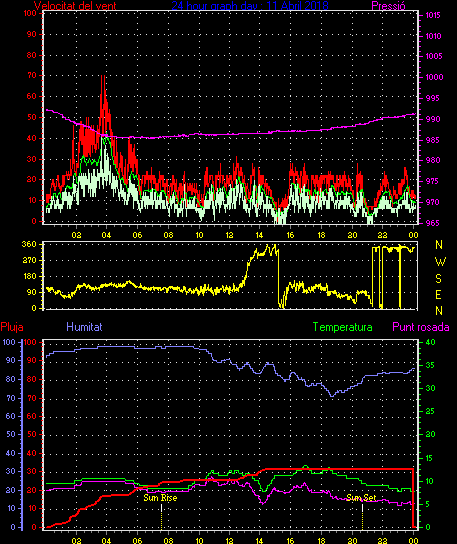Click the 1010 pressure axis value
Screen dimensions: 457x544
pos(433,36)
